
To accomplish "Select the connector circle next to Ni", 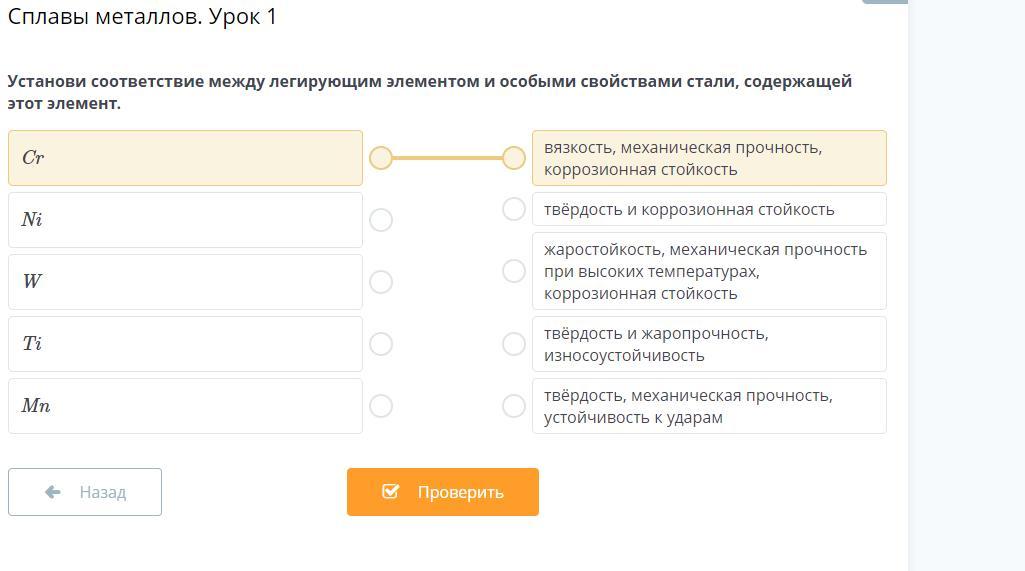I will 381,220.
